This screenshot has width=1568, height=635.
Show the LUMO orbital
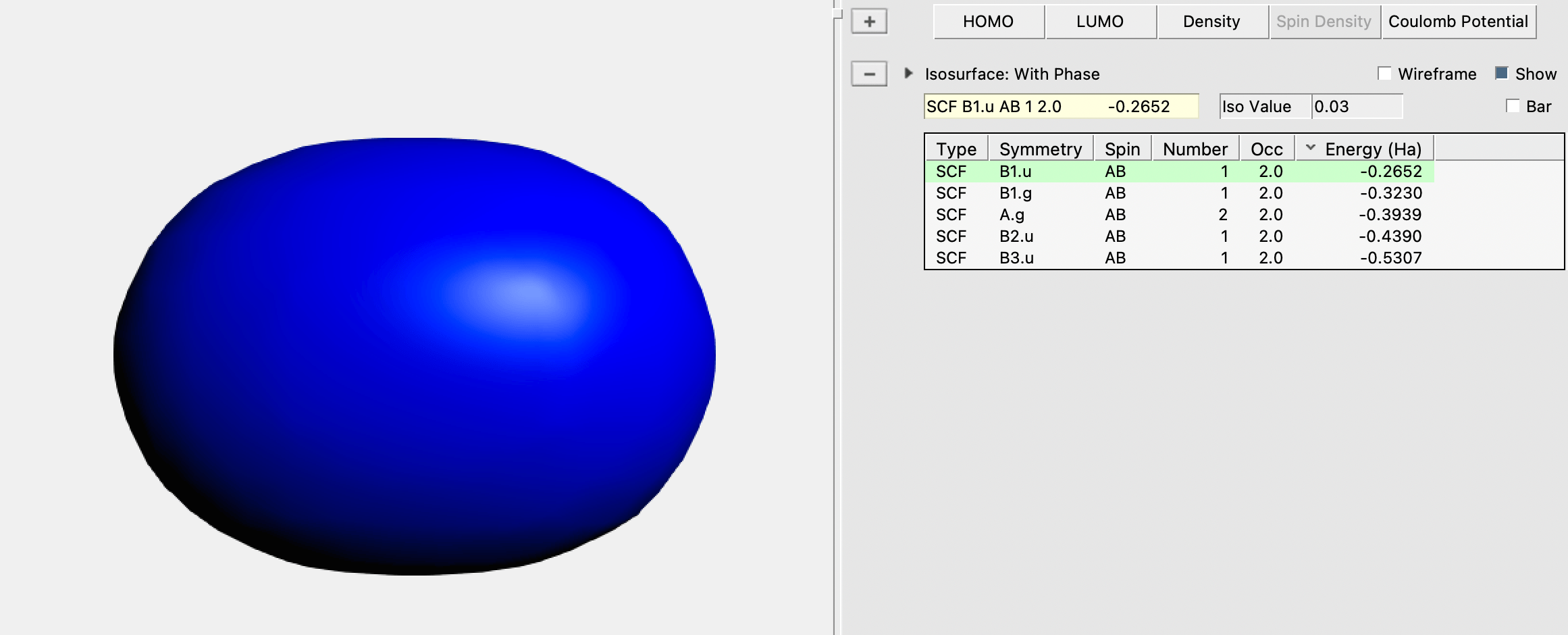(x=1100, y=21)
